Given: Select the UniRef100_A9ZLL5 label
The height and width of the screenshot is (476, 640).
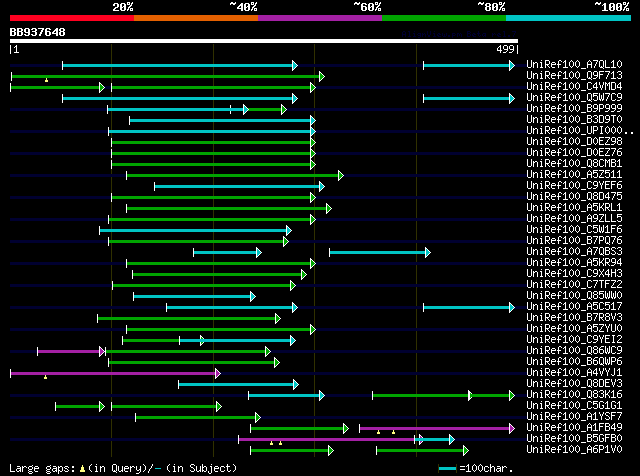Looking at the screenshot, I should point(574,219).
